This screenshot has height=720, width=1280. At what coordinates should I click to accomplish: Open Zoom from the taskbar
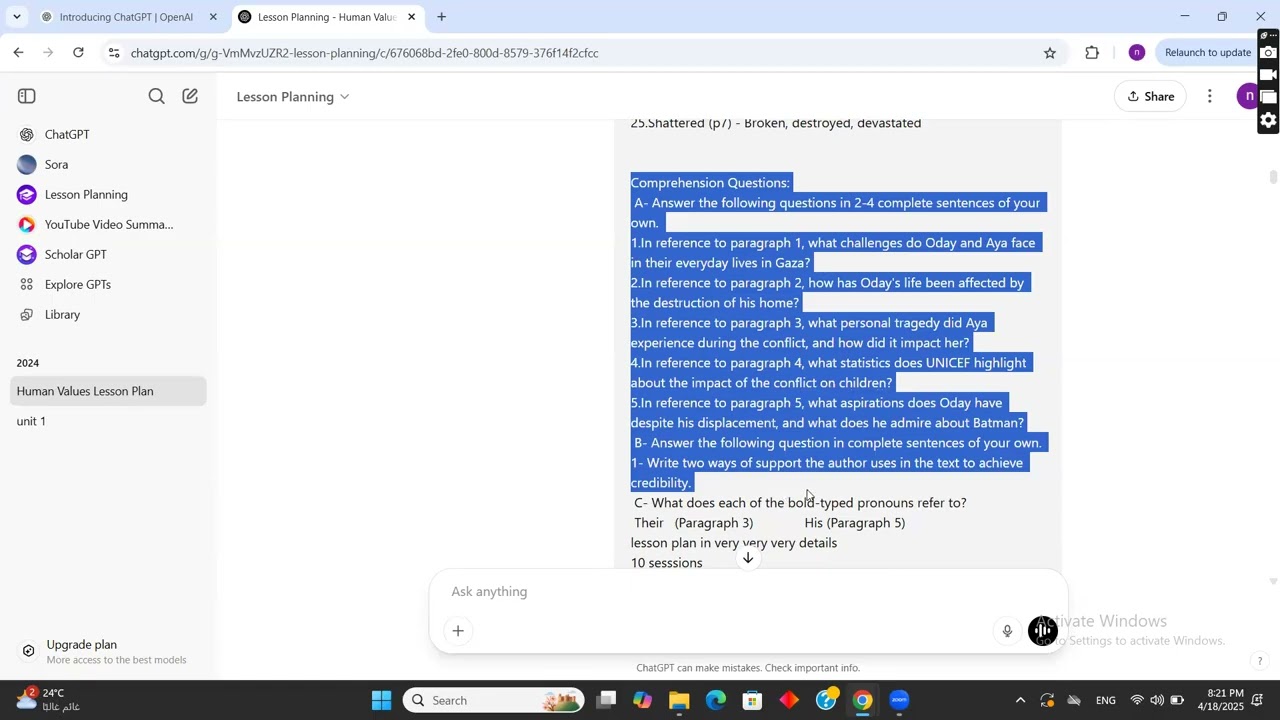(900, 700)
